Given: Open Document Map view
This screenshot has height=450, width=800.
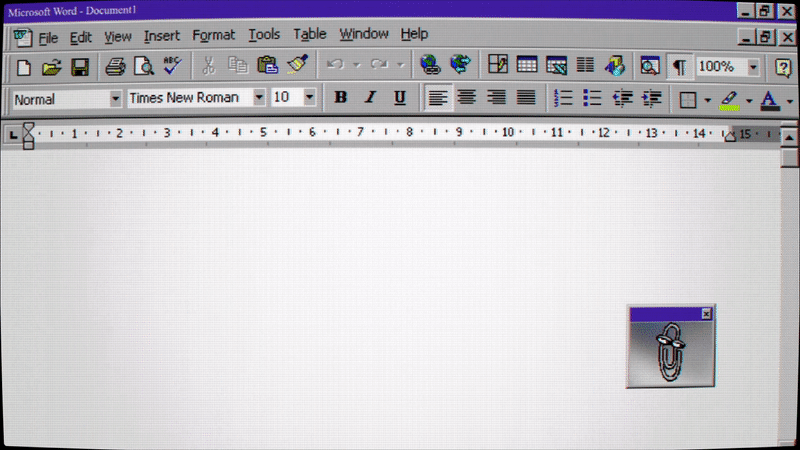Looking at the screenshot, I should [x=649, y=66].
